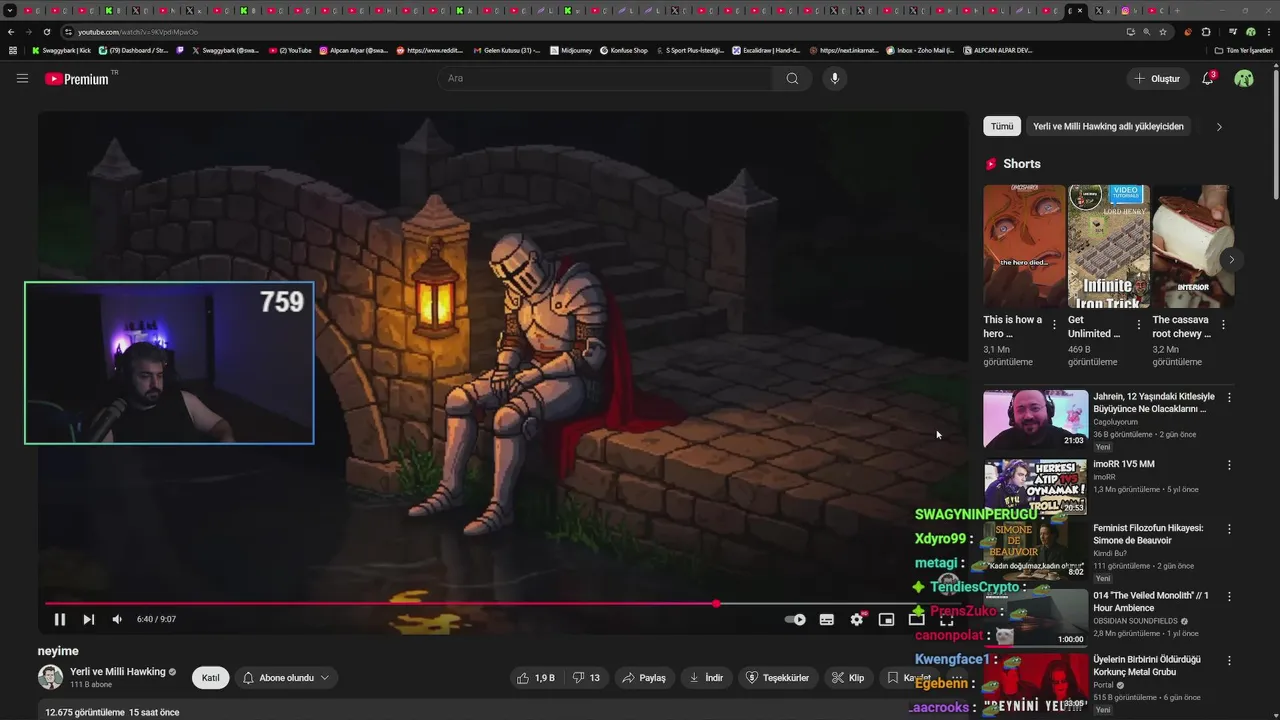Open Tüm Yer İşaretleri bookmarks folder

(x=1243, y=50)
